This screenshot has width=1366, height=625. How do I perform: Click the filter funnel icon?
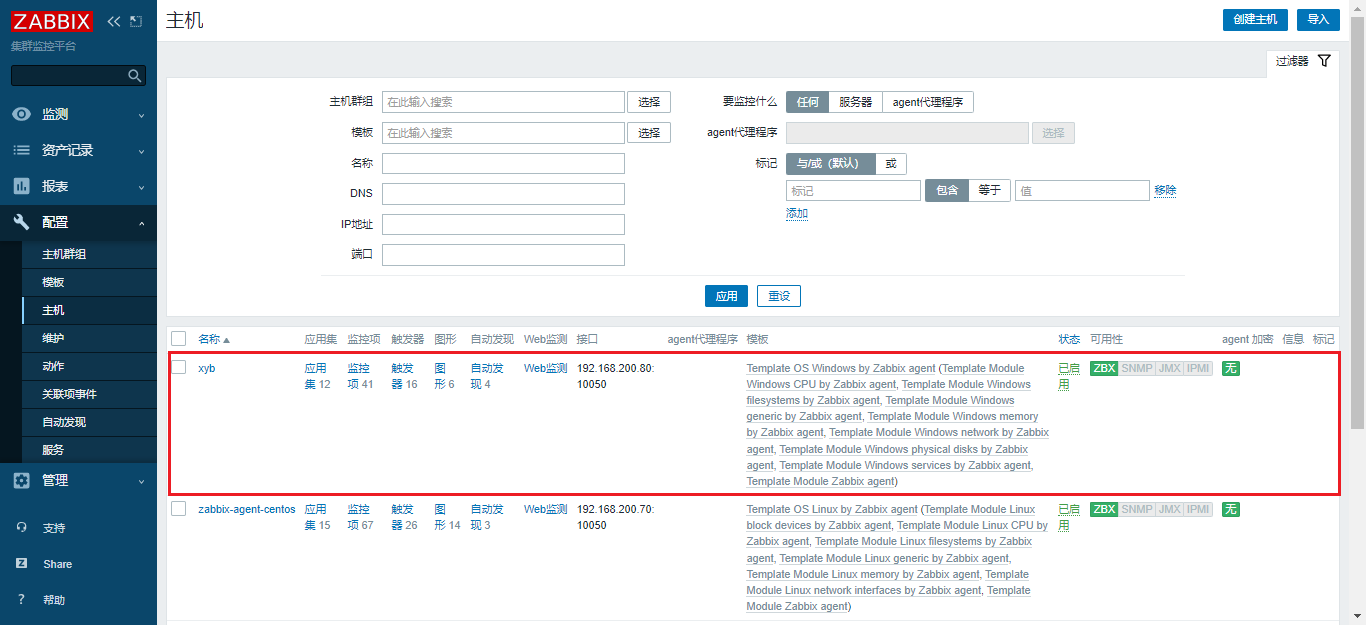click(x=1324, y=61)
